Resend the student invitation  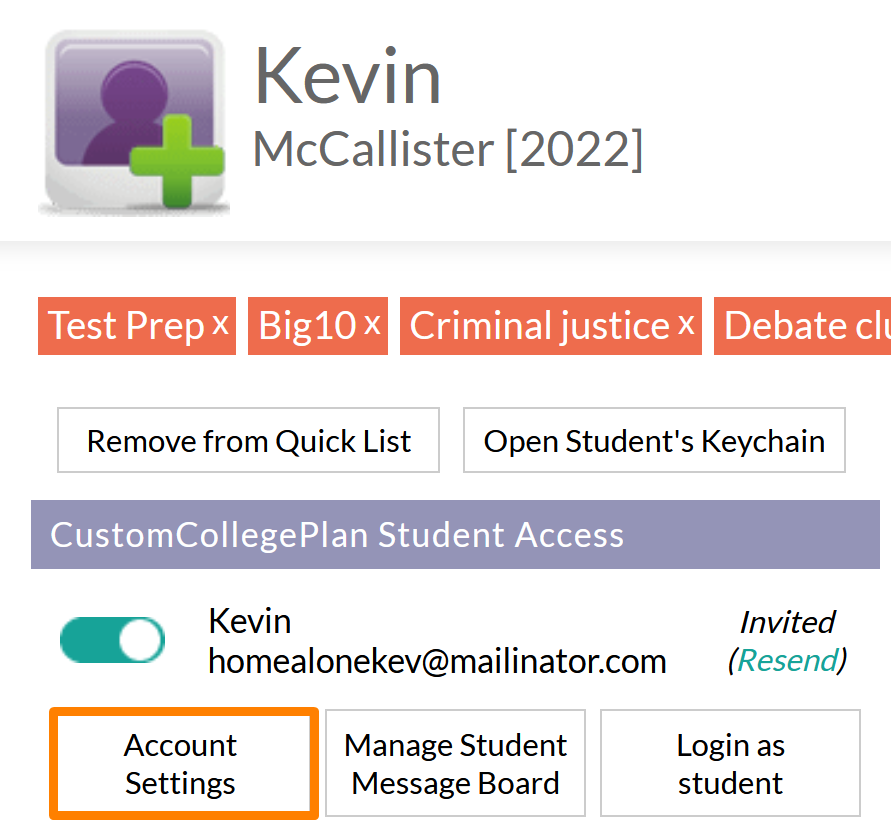click(787, 660)
